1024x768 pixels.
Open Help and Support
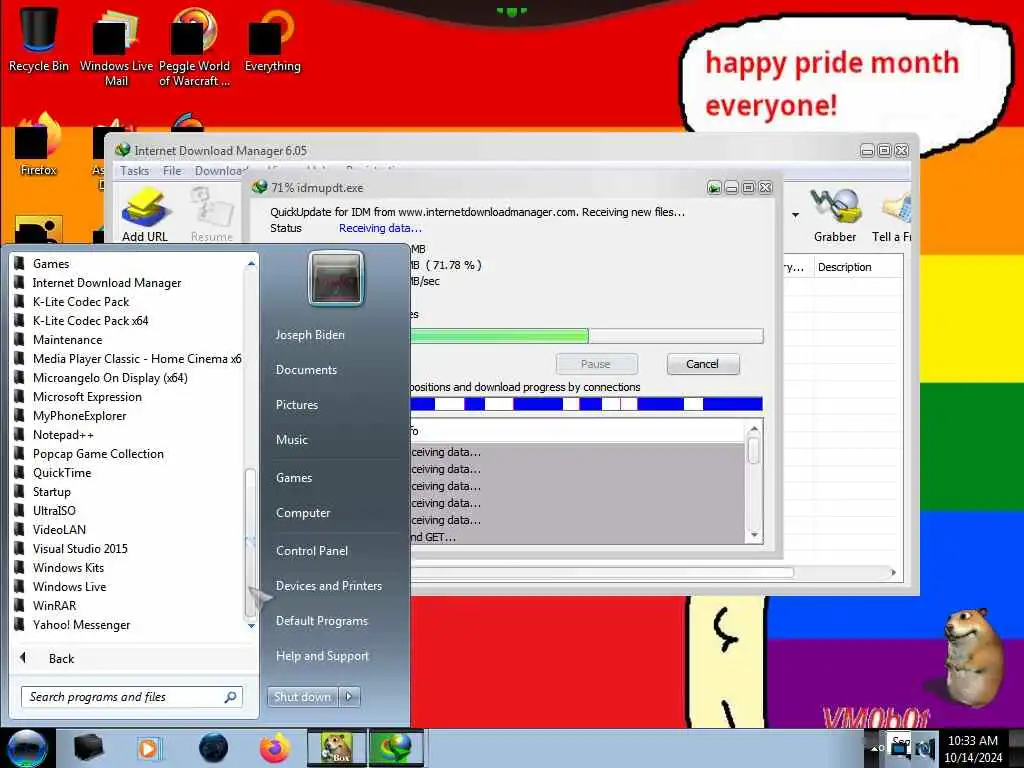(x=322, y=656)
